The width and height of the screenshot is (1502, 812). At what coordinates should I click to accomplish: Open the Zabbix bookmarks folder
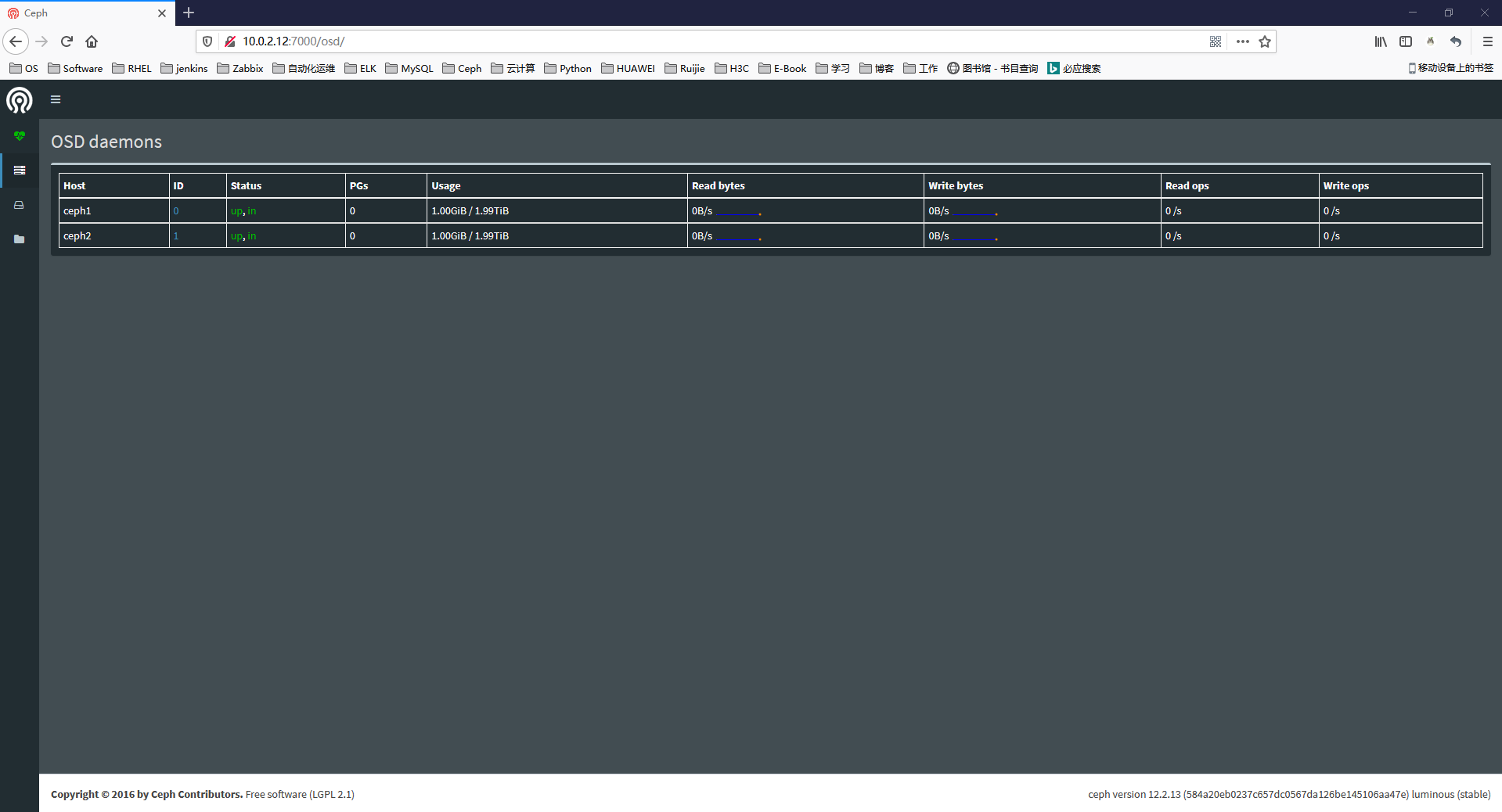240,69
